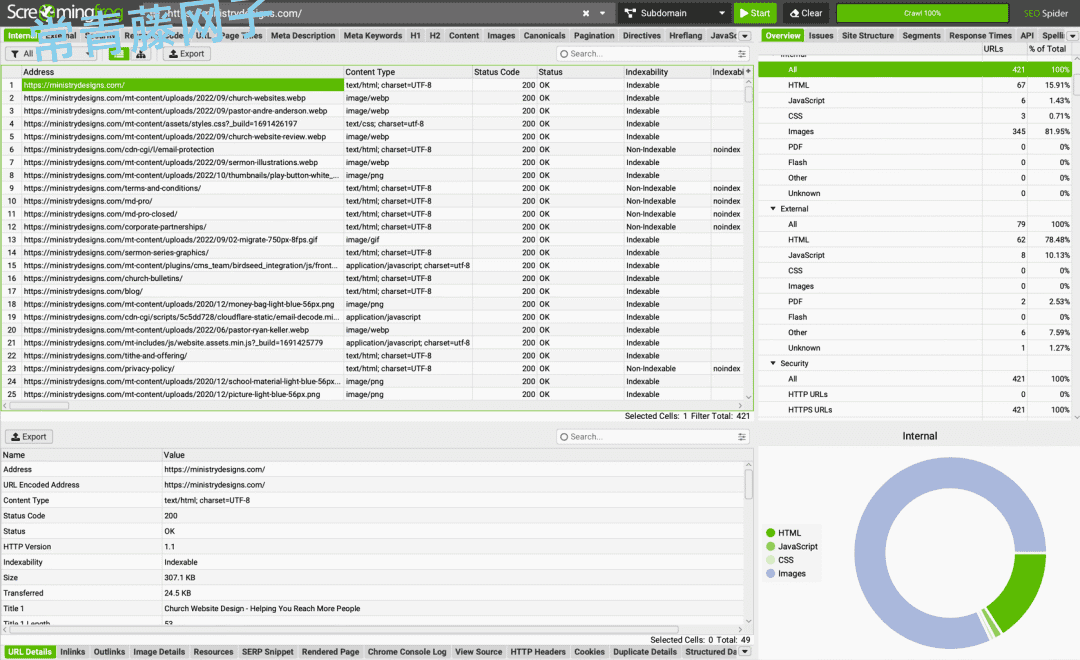
Task: Open the Cookies bottom tab
Action: [x=590, y=652]
